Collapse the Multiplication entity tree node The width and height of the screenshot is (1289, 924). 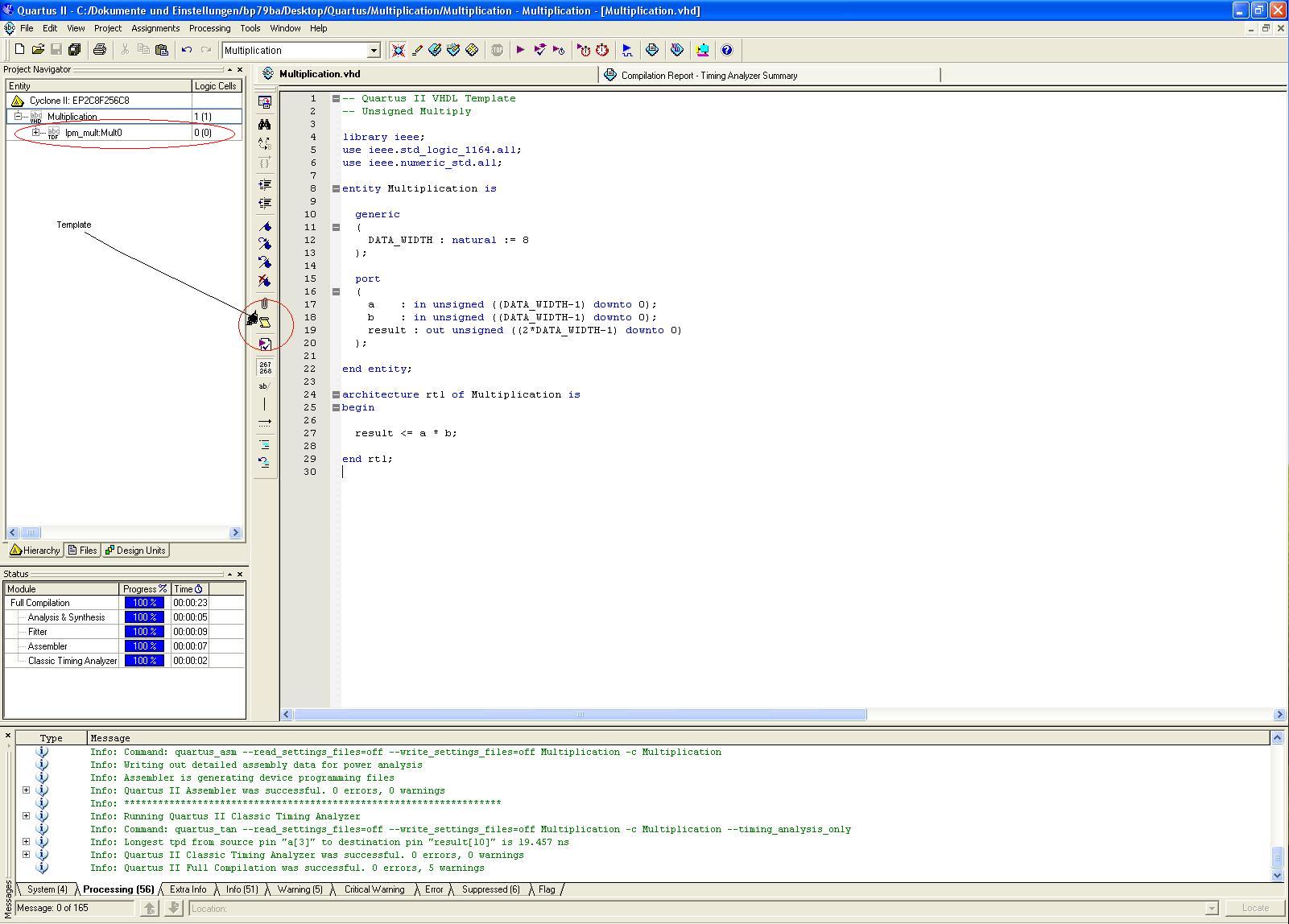tap(18, 116)
